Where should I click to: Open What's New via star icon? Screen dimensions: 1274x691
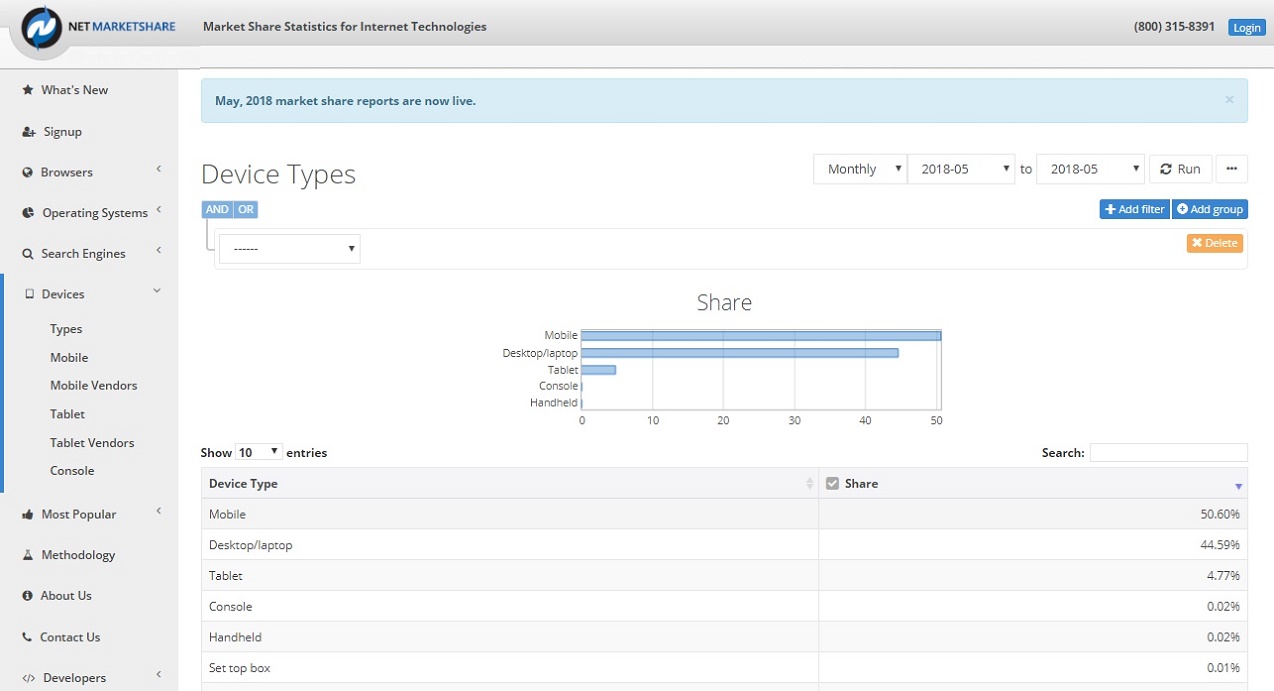click(28, 90)
